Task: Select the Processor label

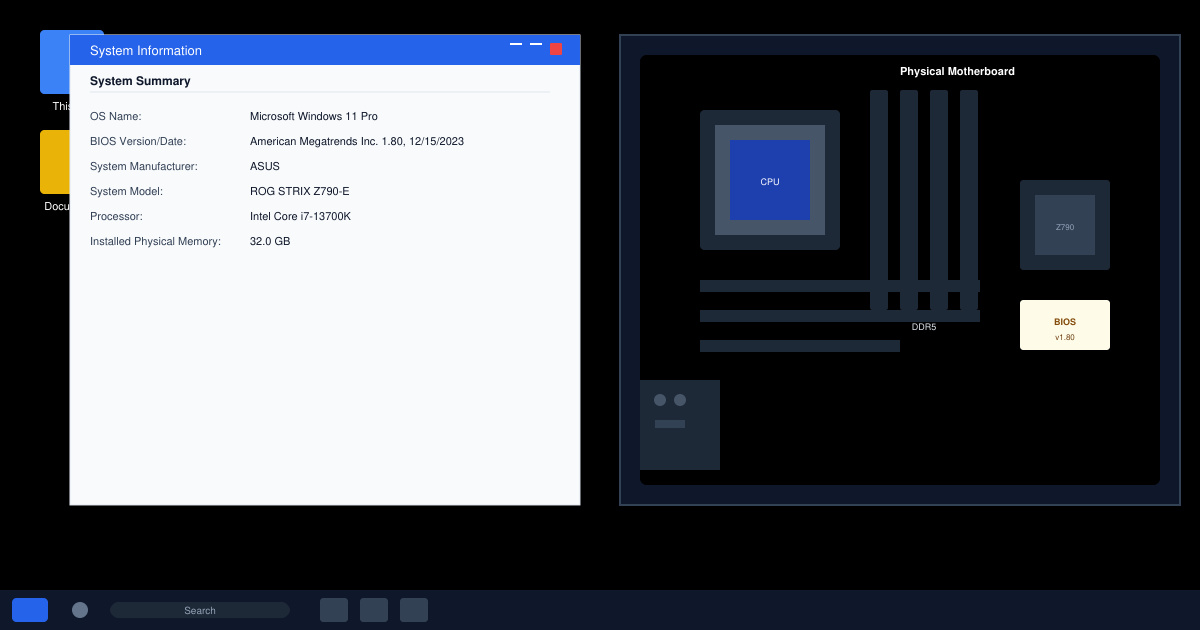Action: 116,216
